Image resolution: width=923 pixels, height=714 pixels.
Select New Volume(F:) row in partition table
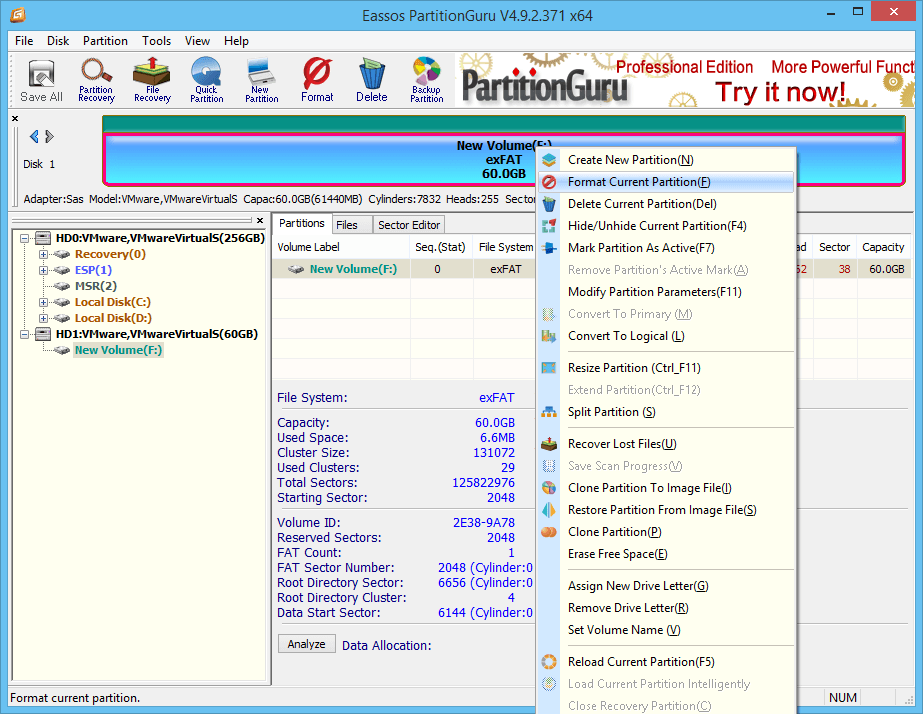tap(403, 269)
